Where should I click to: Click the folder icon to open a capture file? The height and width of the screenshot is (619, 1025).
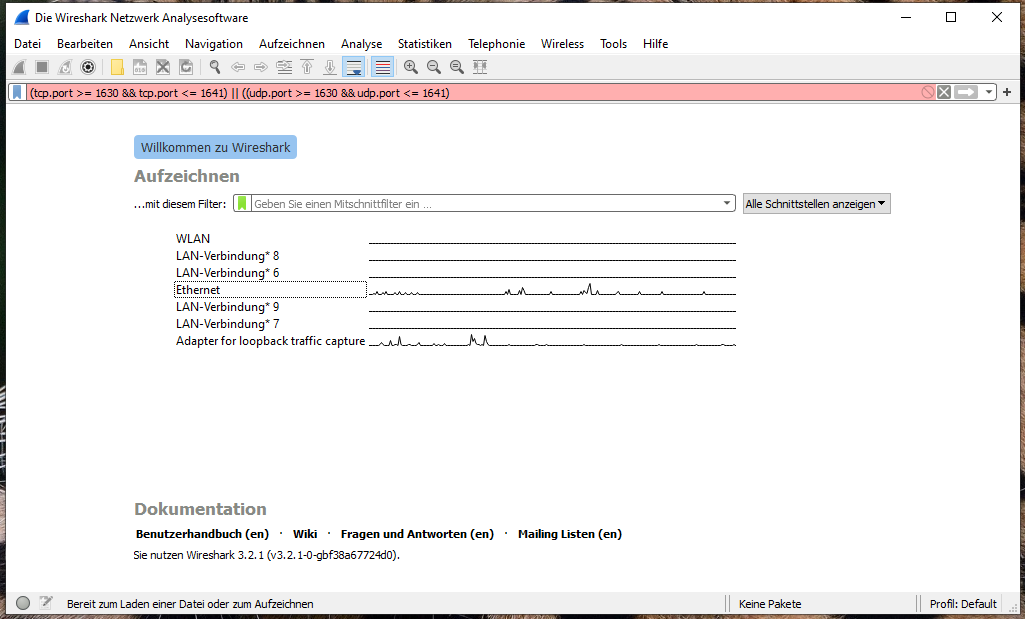point(116,66)
